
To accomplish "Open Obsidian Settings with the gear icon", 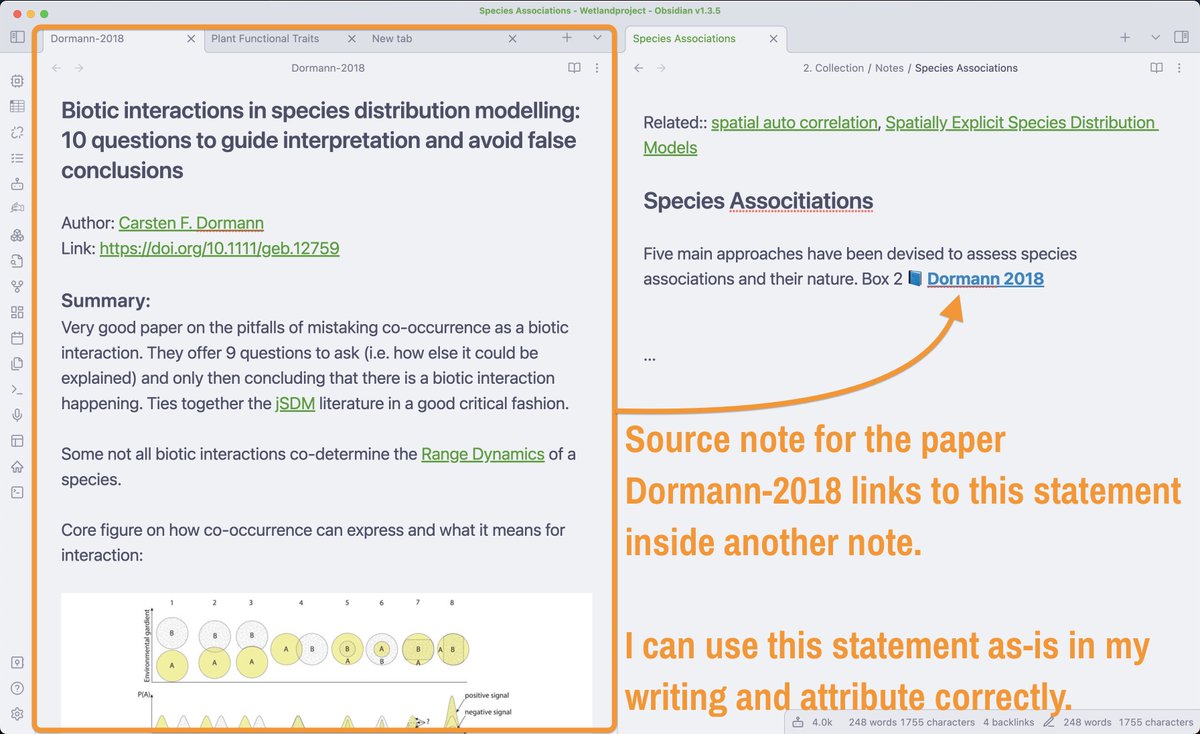I will (x=16, y=713).
